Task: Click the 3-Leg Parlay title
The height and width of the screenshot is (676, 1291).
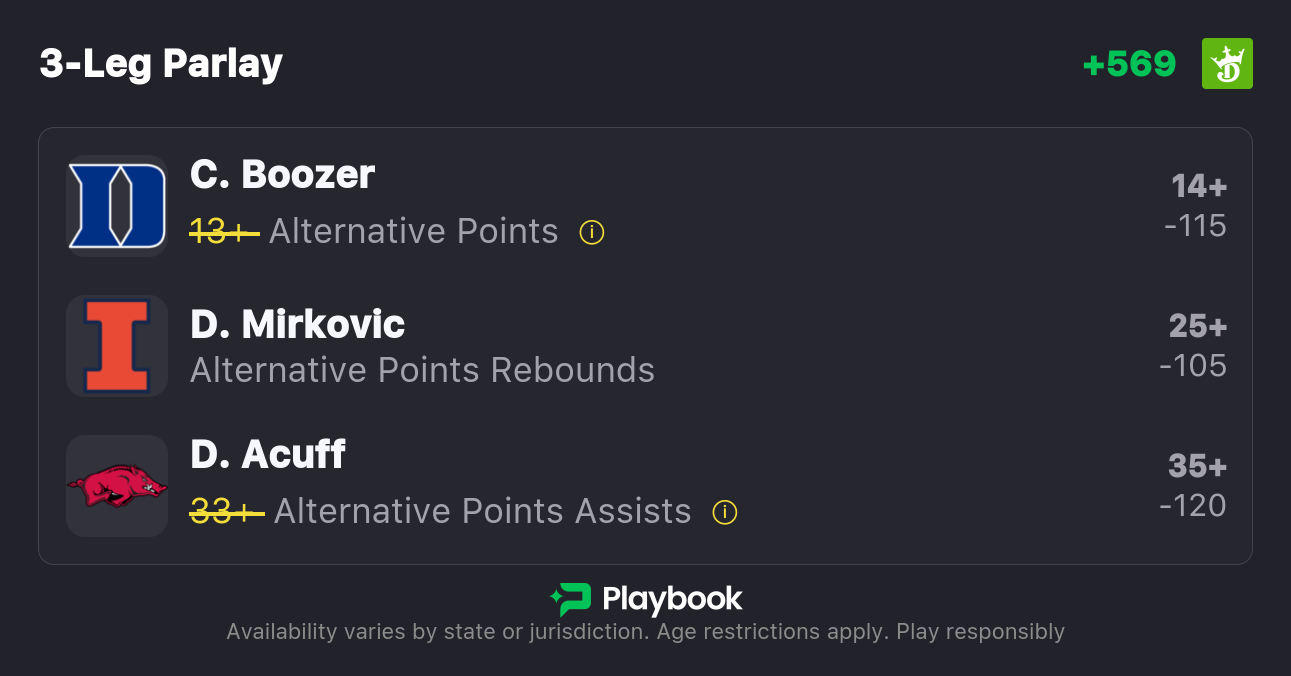Action: [x=161, y=64]
